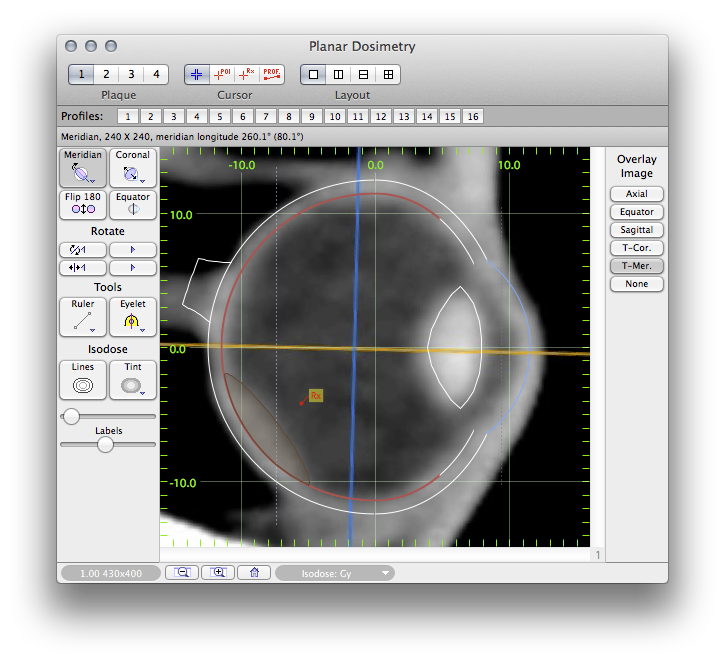The height and width of the screenshot is (662, 725).
Task: Select the POI cursor mode
Action: point(221,74)
